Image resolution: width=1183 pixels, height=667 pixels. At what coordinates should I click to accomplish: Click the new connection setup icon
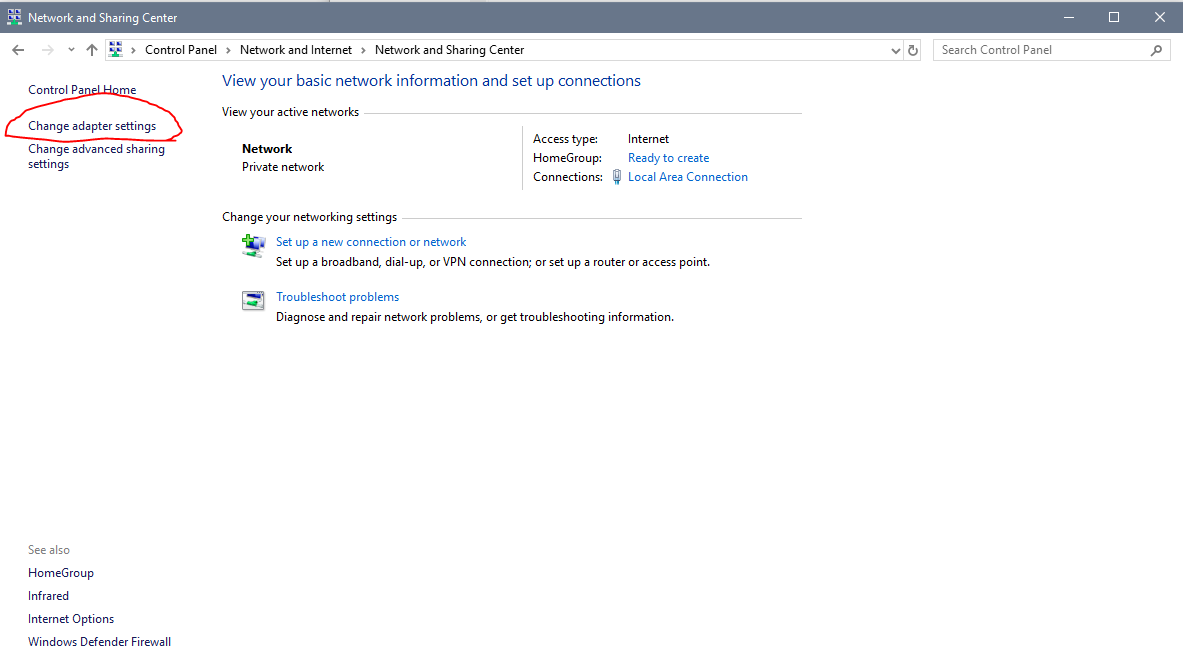pyautogui.click(x=253, y=245)
